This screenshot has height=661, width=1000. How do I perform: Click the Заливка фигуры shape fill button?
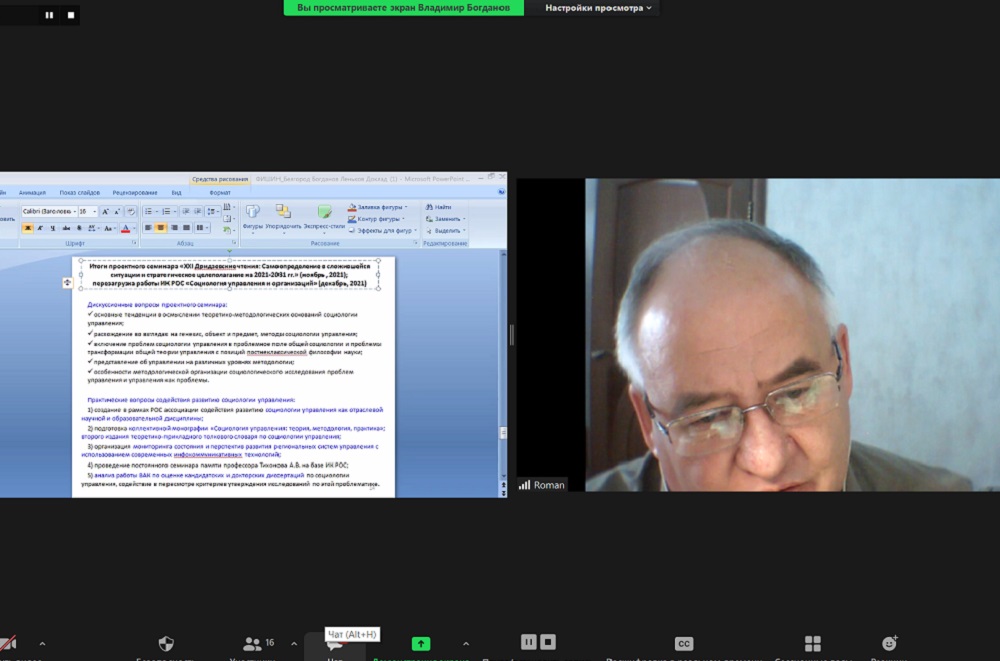[376, 207]
